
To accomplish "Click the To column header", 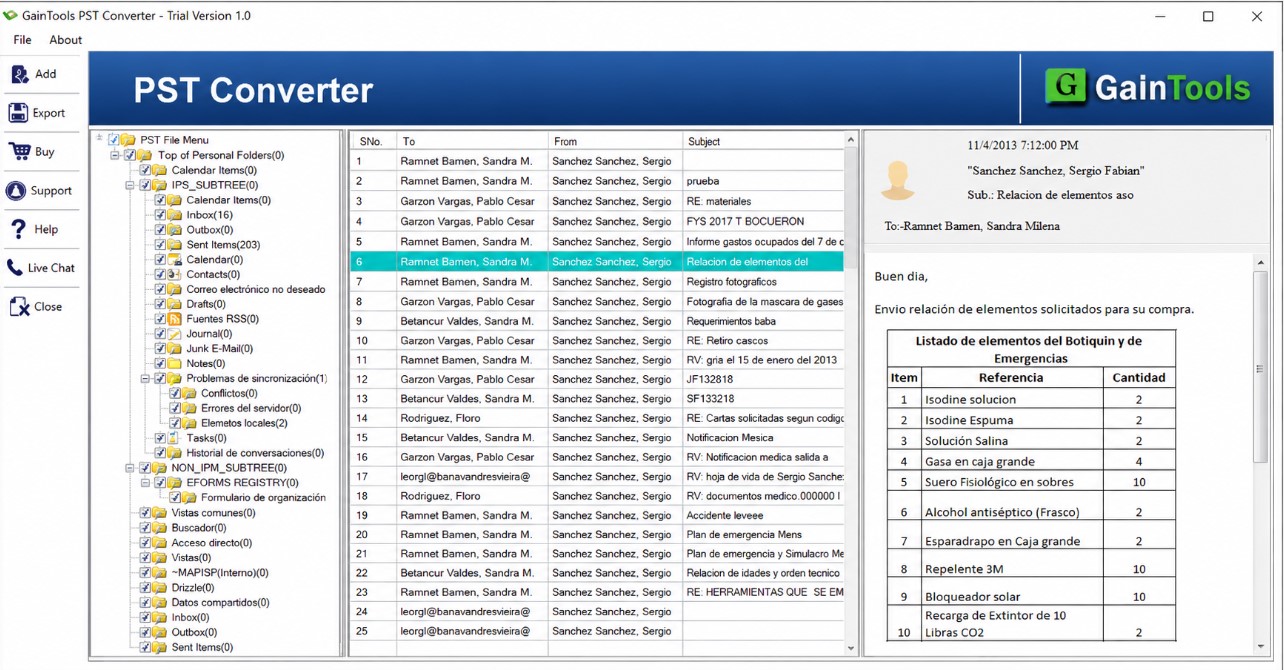I will coord(472,141).
